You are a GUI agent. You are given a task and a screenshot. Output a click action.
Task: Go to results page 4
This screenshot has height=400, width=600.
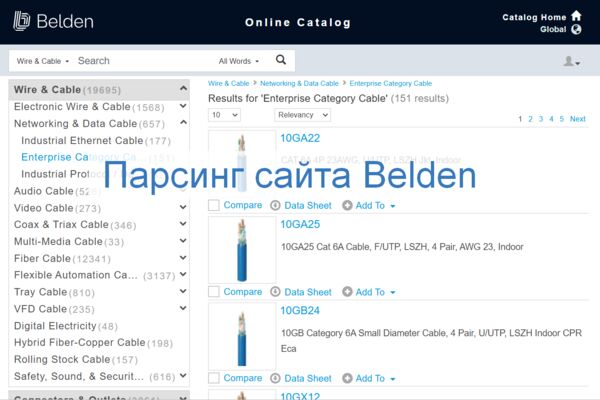coord(551,119)
